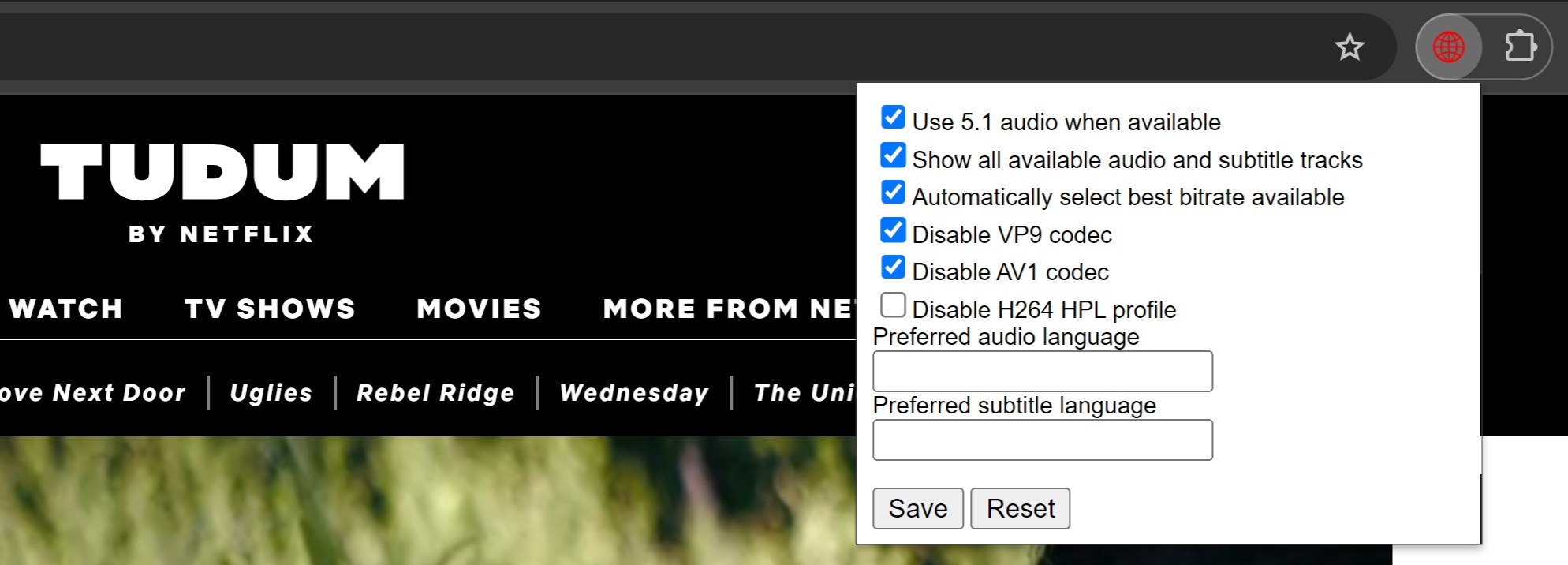Enable Disable H264 HPL profile checkbox
This screenshot has height=565, width=1568.
click(x=893, y=305)
